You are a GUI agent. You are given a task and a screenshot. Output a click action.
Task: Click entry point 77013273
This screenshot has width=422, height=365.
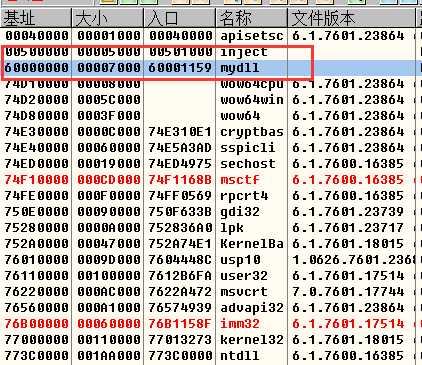point(180,340)
